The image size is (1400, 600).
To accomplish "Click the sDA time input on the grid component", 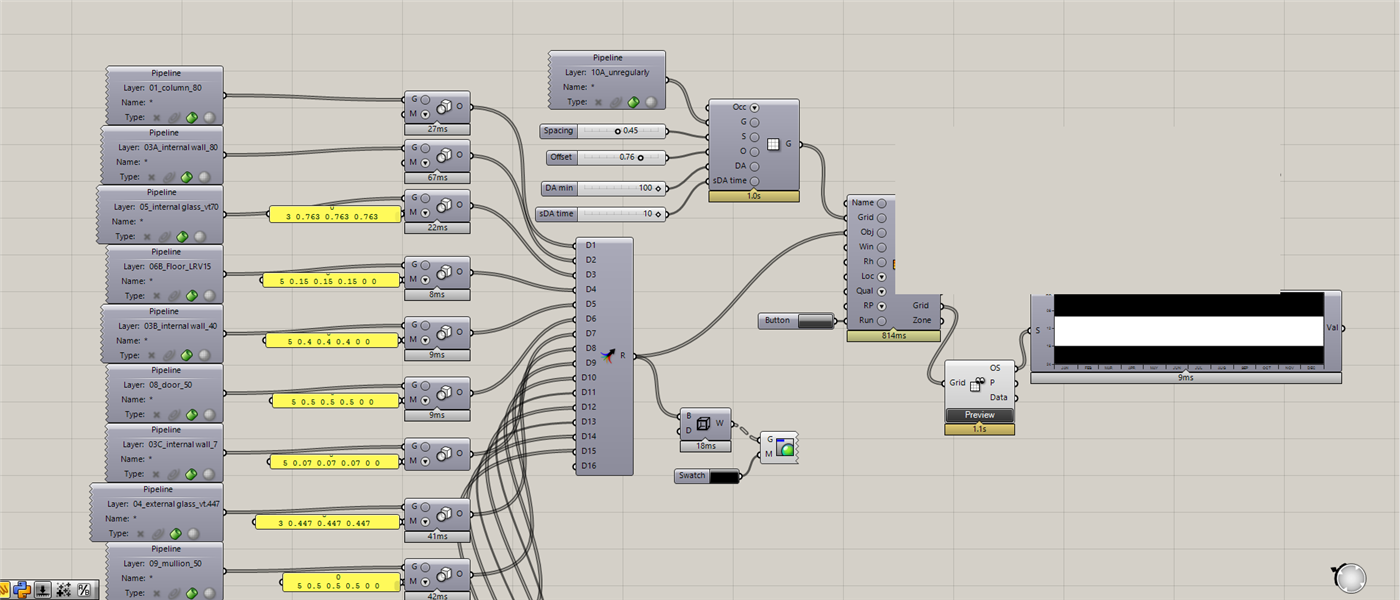I will click(730, 181).
